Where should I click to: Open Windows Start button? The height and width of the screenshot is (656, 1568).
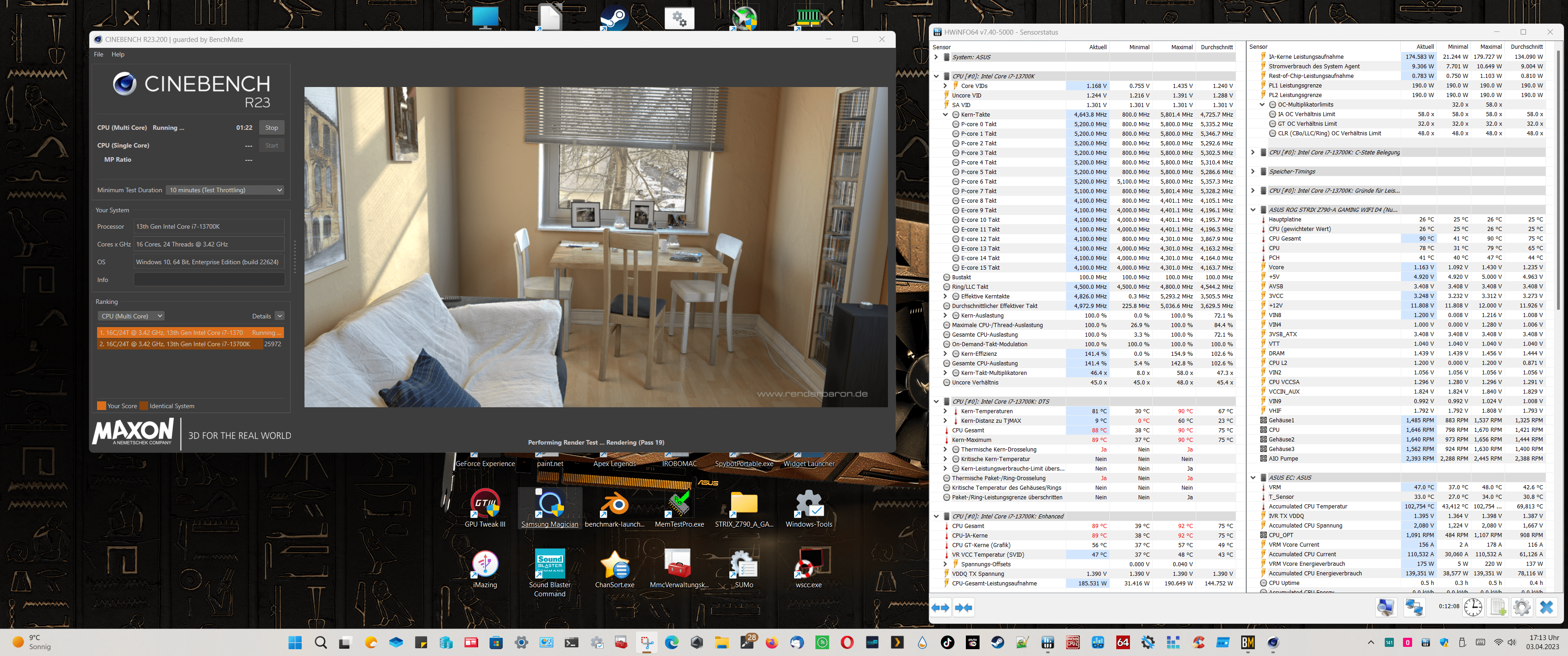(x=295, y=642)
